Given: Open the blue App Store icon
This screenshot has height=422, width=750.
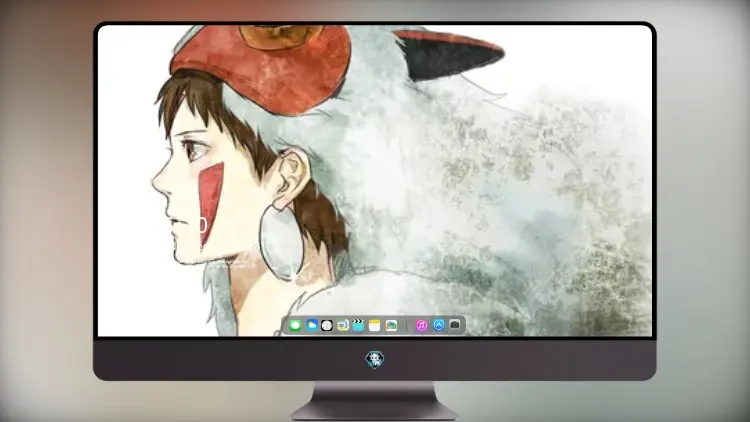Looking at the screenshot, I should [x=439, y=325].
